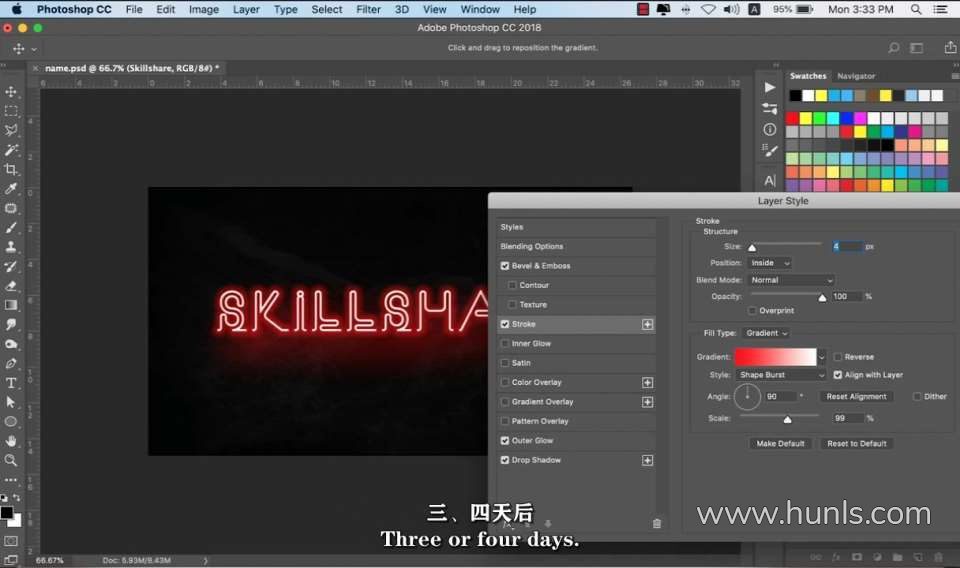Uncheck Outer Glow effect
The width and height of the screenshot is (960, 568).
(505, 441)
